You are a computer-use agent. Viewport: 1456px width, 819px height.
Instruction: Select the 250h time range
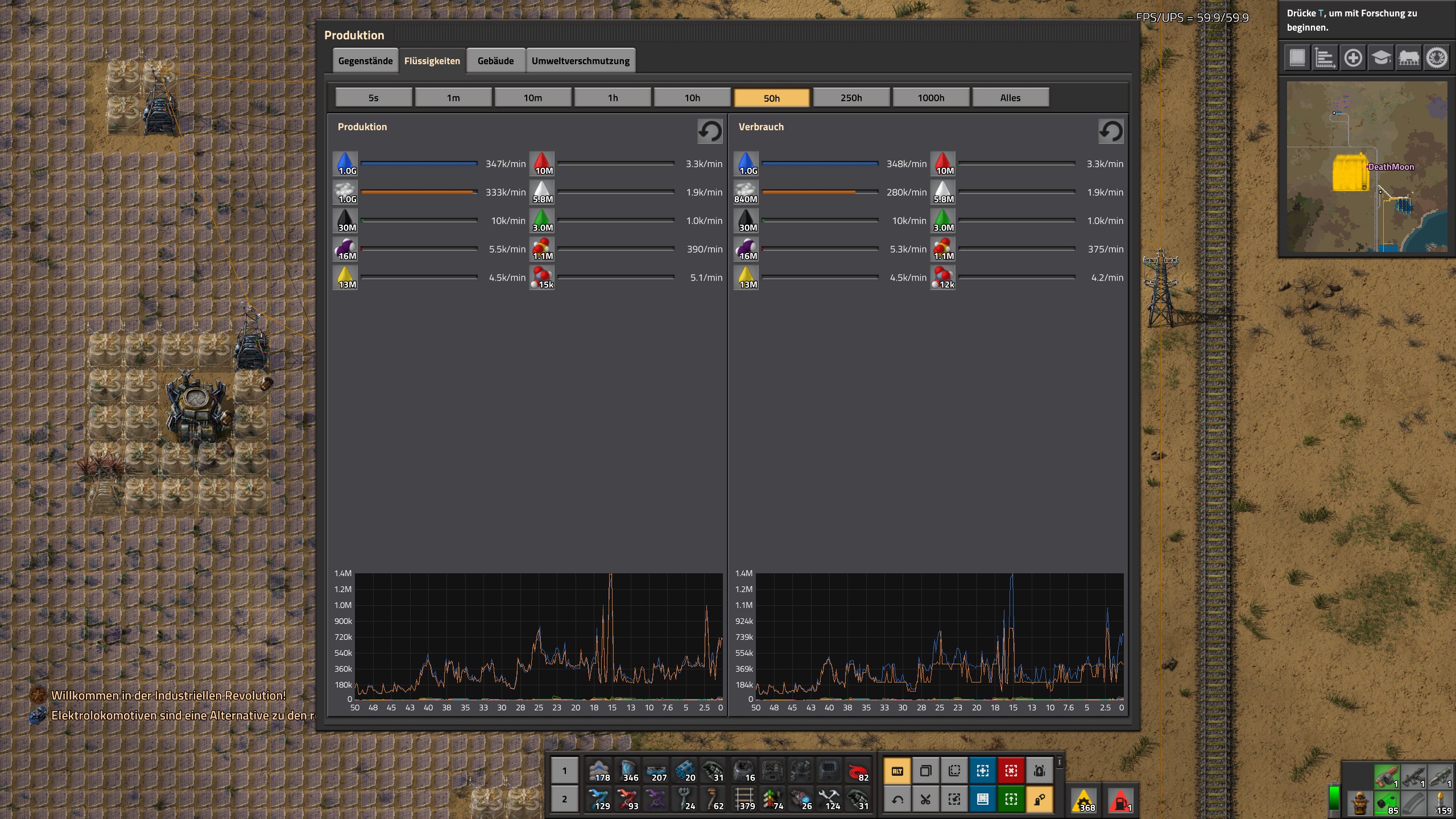(851, 98)
